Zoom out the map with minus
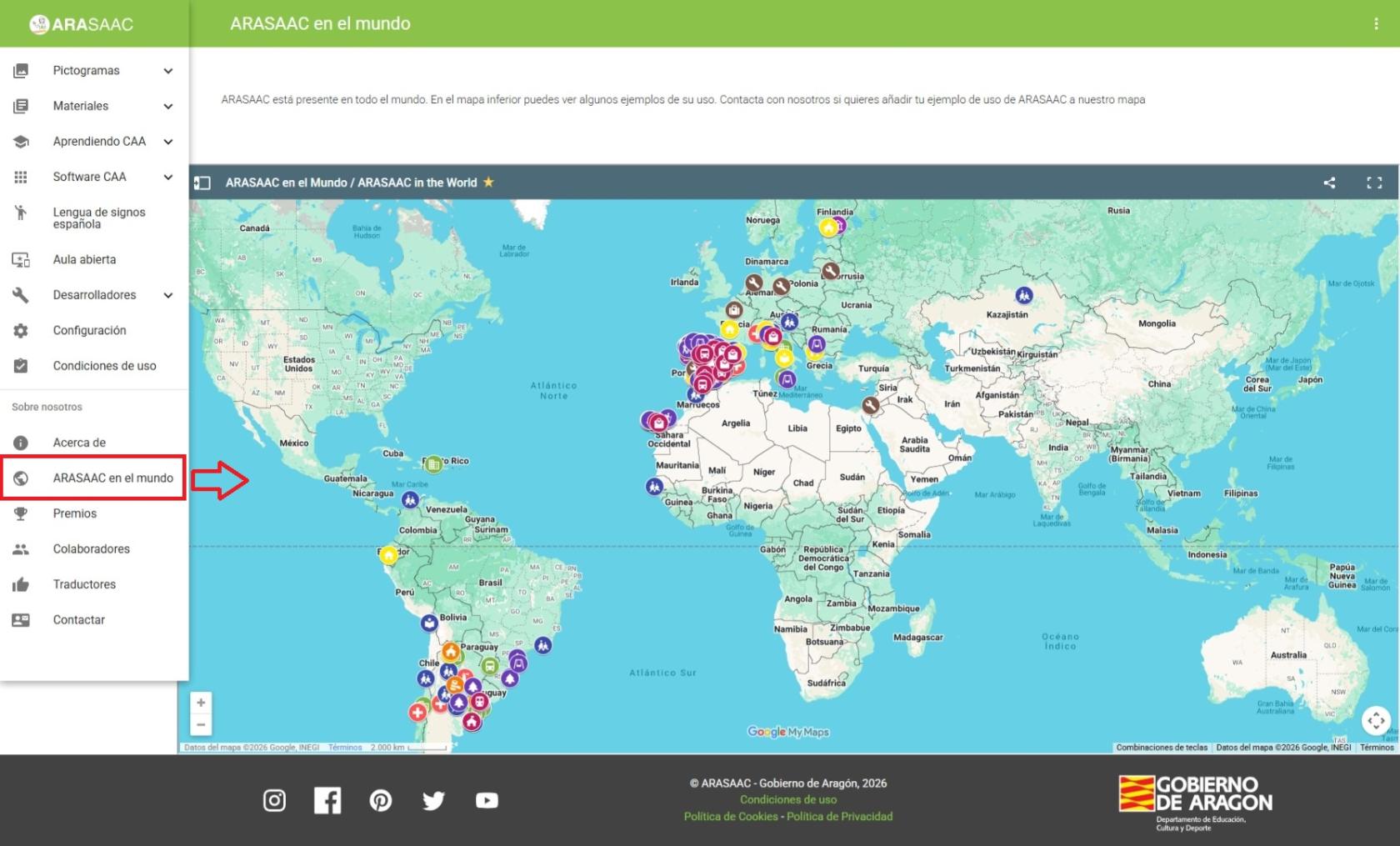Screen dimensions: 1400x846 coord(201,724)
